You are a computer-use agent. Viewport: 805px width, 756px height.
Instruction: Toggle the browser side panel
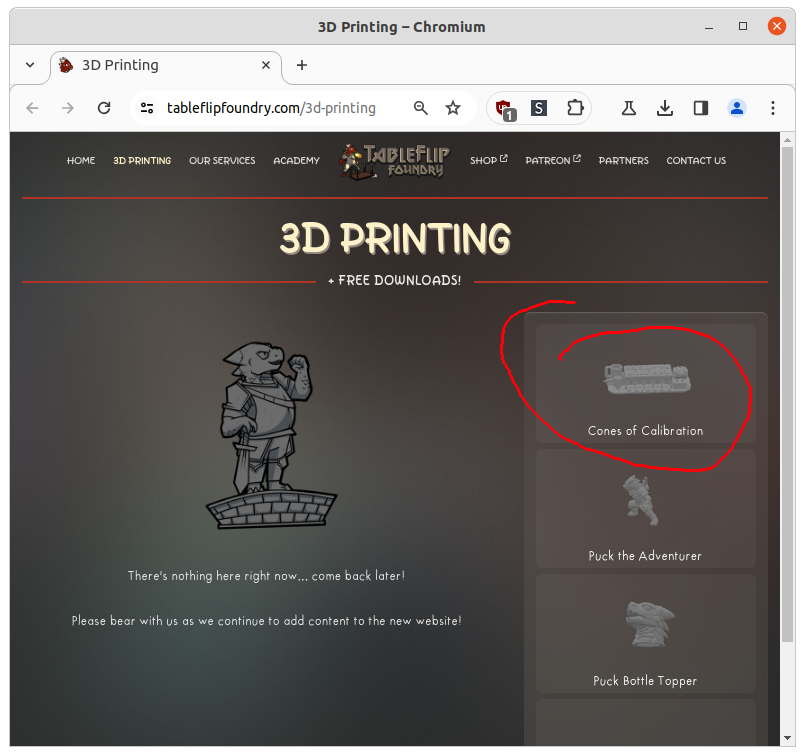701,108
